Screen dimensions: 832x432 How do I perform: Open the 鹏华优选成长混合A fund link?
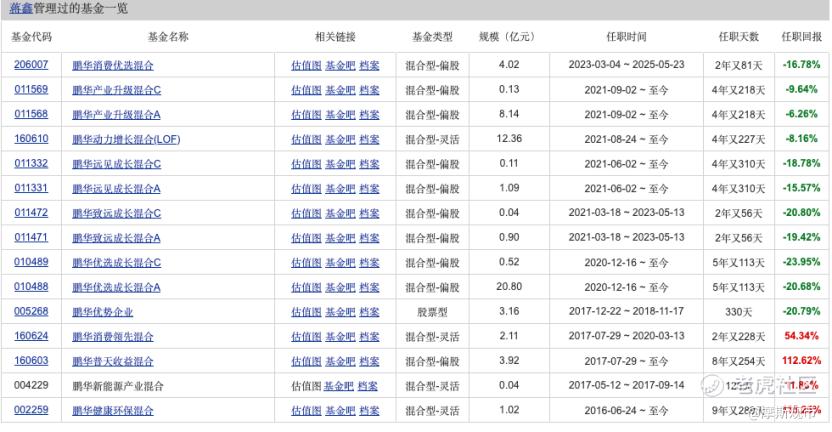[116, 287]
